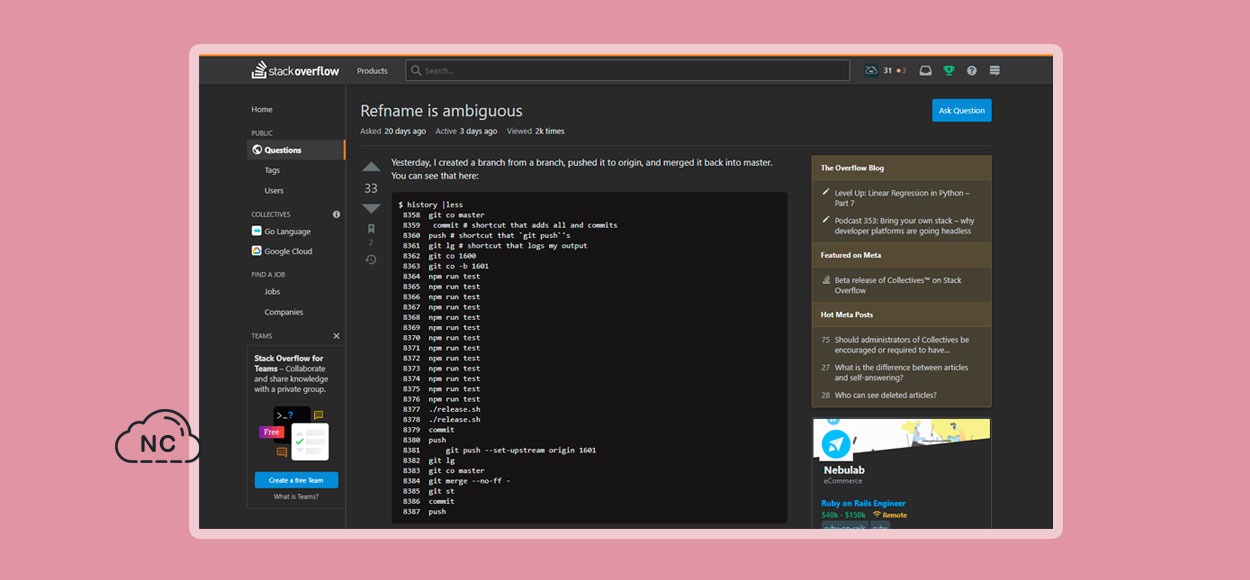This screenshot has width=1250, height=580.
Task: Click the question title Refname is ambiguous
Action: click(441, 111)
